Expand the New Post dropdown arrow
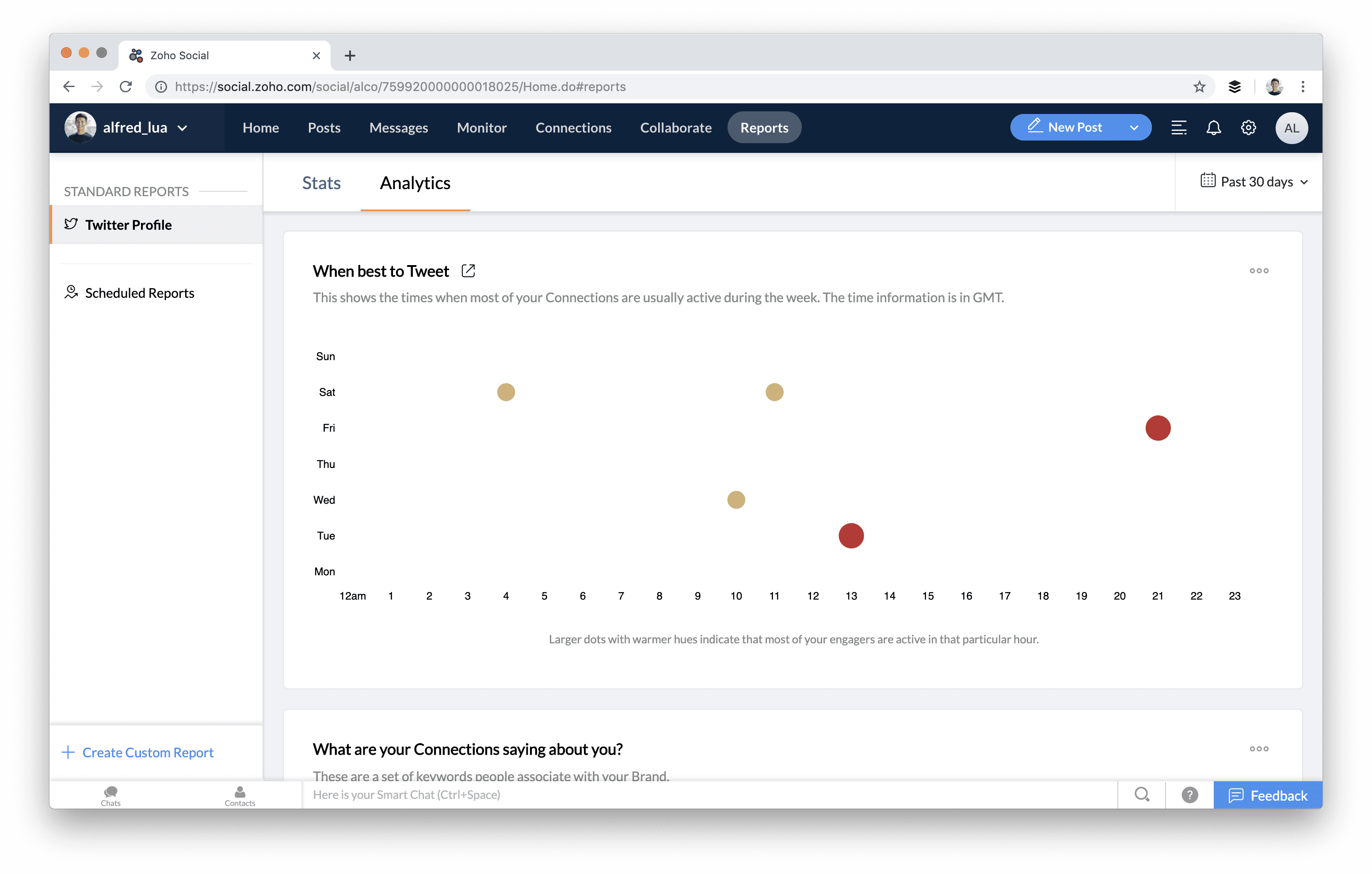Image resolution: width=1372 pixels, height=874 pixels. 1136,126
